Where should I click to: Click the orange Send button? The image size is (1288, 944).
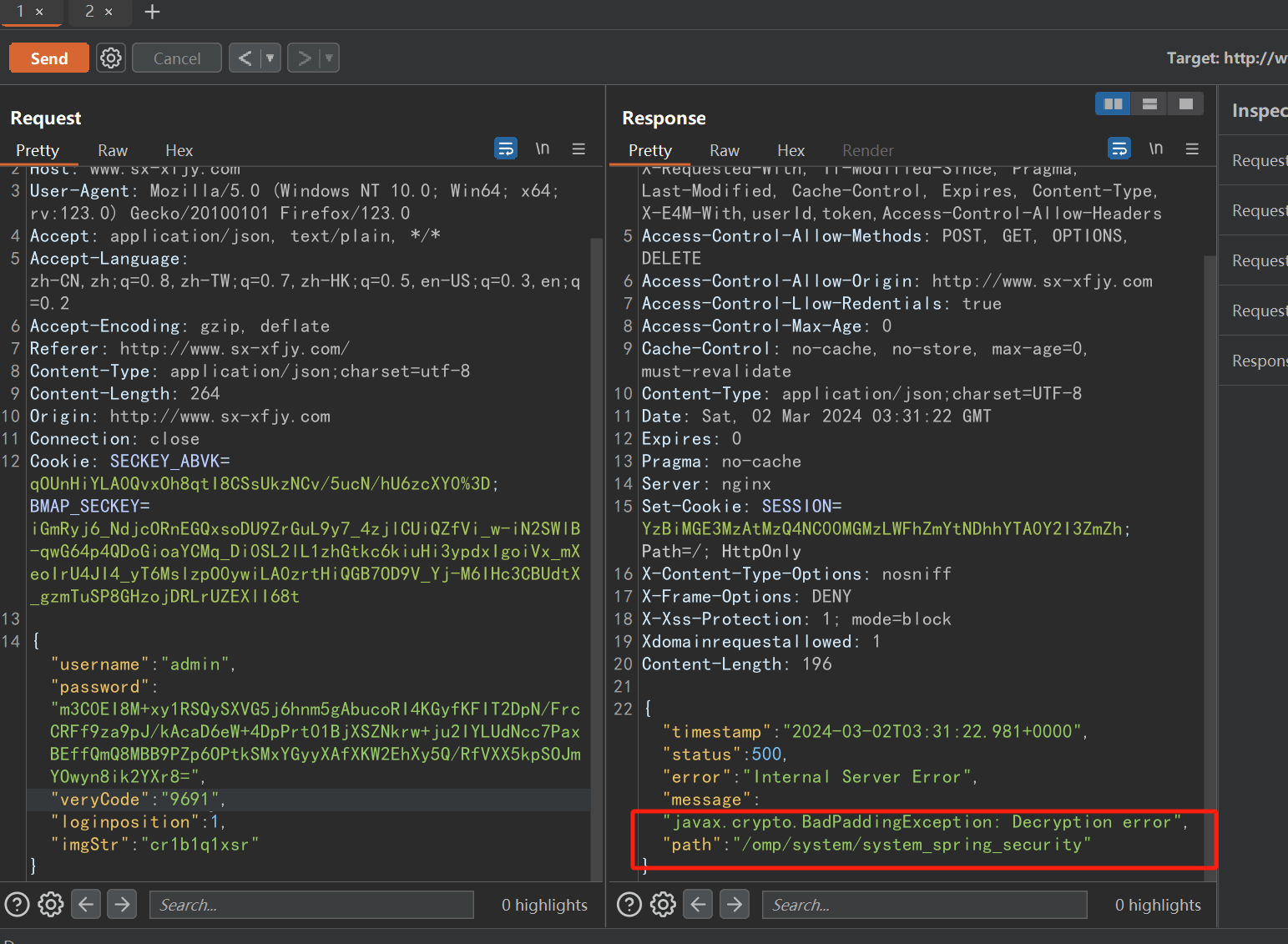pyautogui.click(x=49, y=58)
